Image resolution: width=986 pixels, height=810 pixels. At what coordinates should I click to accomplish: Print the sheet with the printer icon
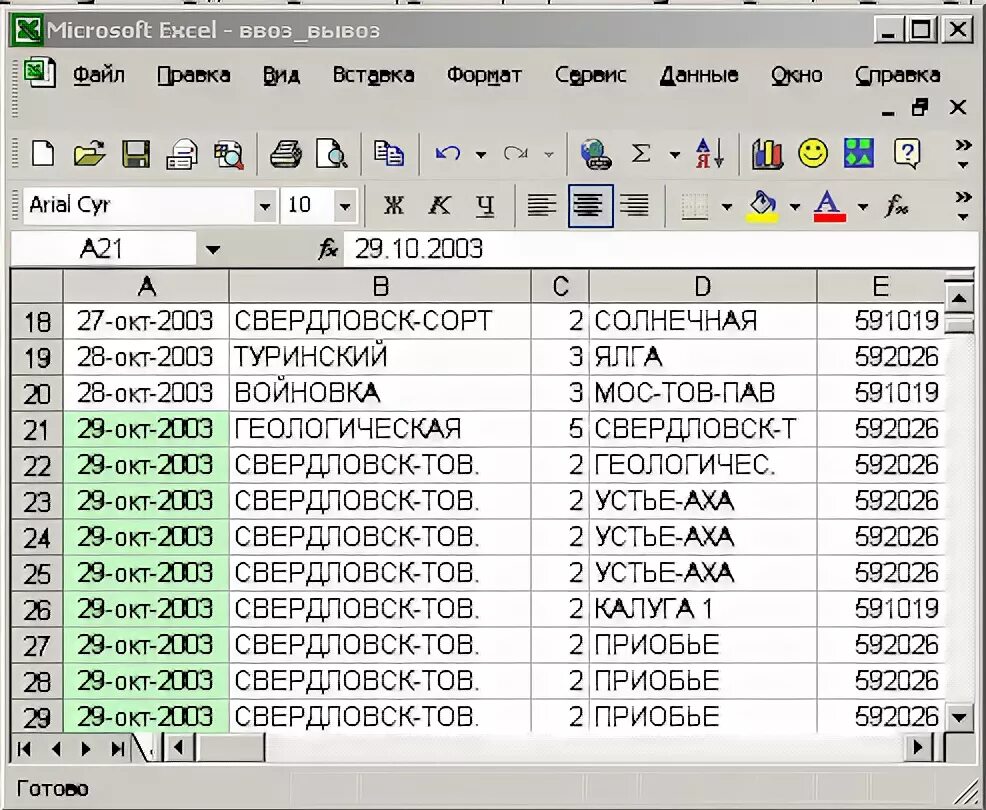285,153
